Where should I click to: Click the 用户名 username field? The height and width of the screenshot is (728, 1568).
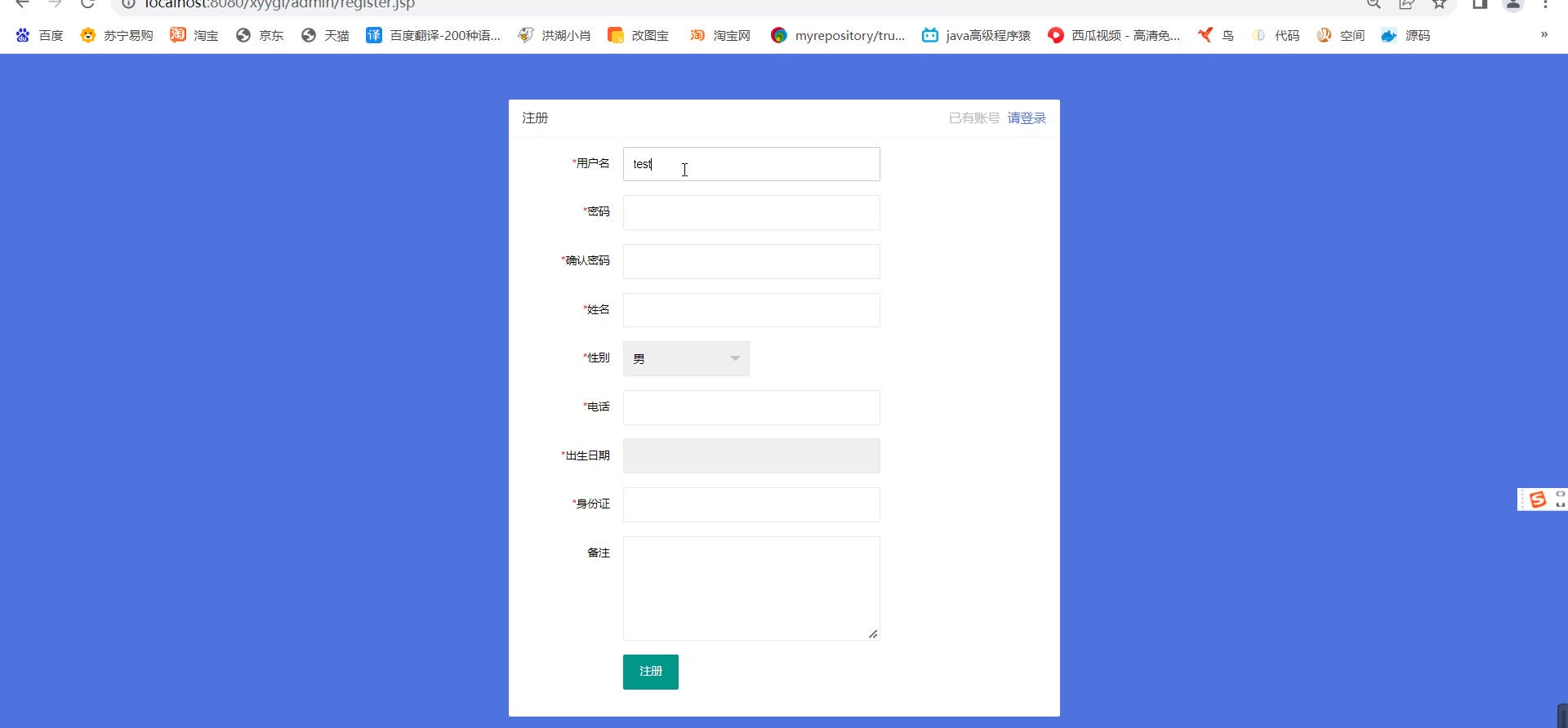(x=751, y=164)
